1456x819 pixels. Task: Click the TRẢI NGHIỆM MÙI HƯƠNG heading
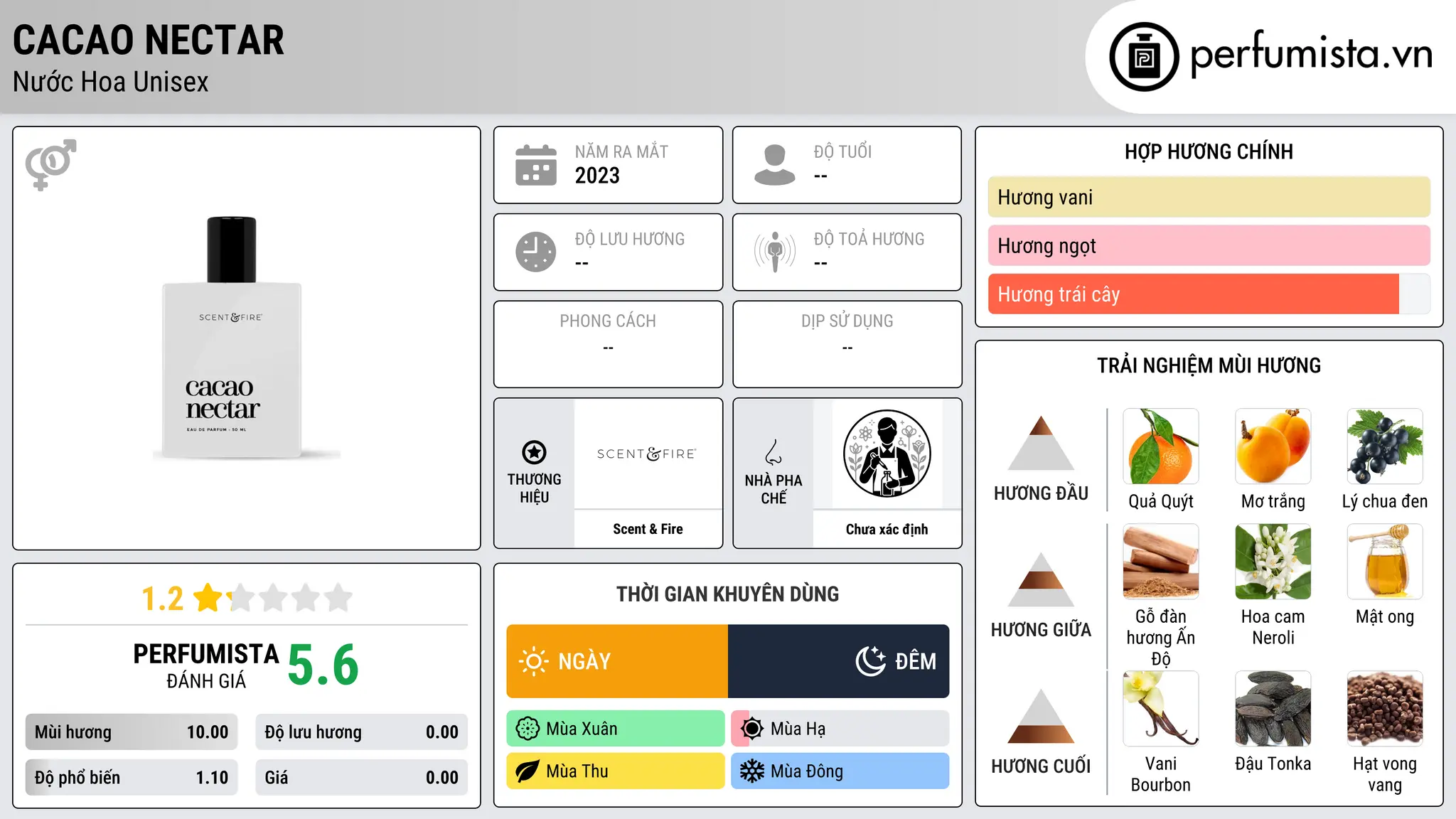pyautogui.click(x=1209, y=365)
